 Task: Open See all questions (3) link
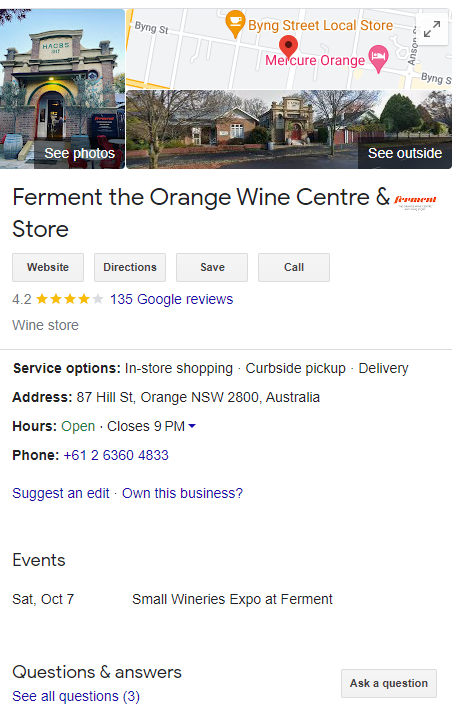point(76,696)
